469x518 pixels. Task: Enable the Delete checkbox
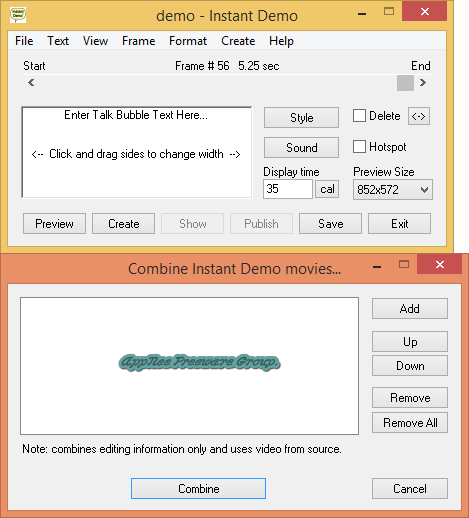click(x=359, y=116)
